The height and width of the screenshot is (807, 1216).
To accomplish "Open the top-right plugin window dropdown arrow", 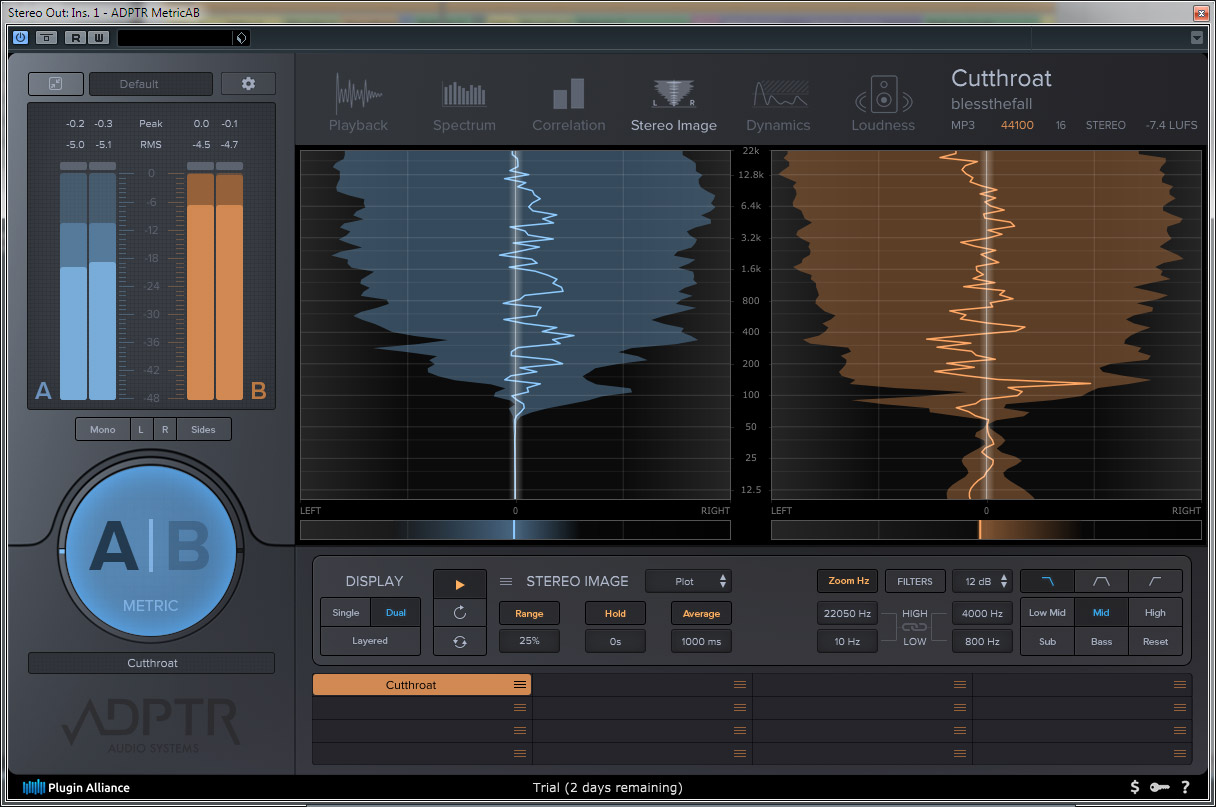I will tap(1197, 38).
